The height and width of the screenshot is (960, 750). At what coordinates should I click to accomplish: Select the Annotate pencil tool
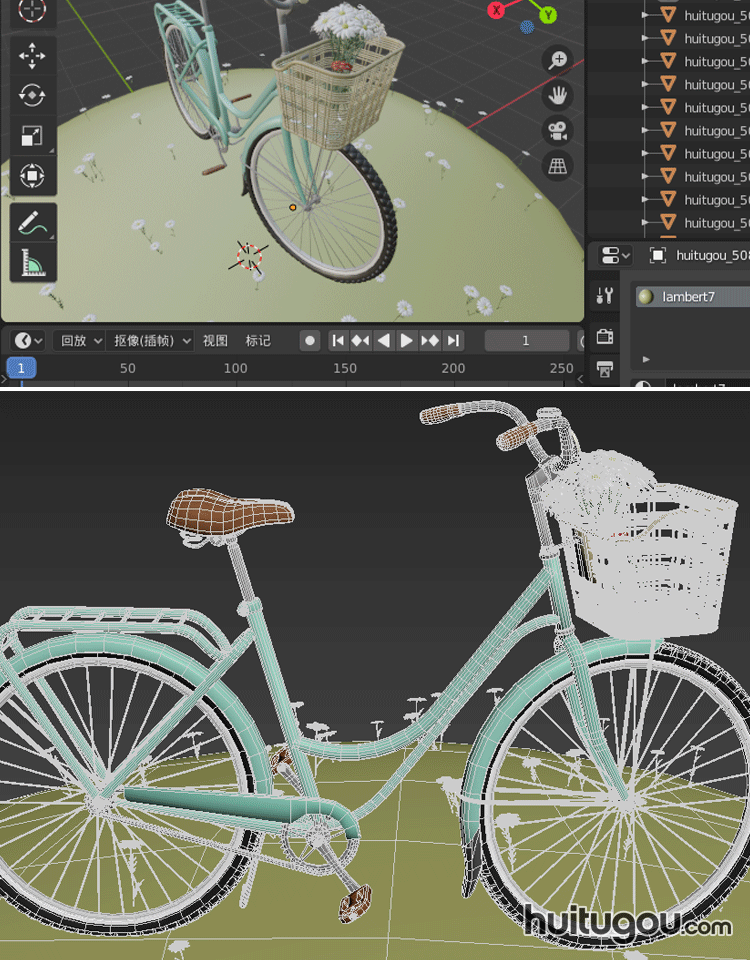(x=32, y=222)
